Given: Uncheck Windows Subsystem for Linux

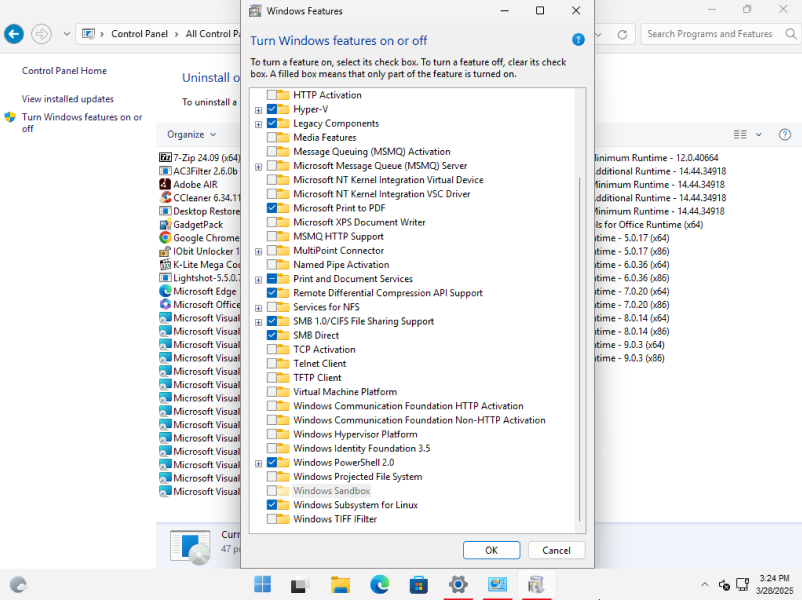Looking at the screenshot, I should [272, 505].
